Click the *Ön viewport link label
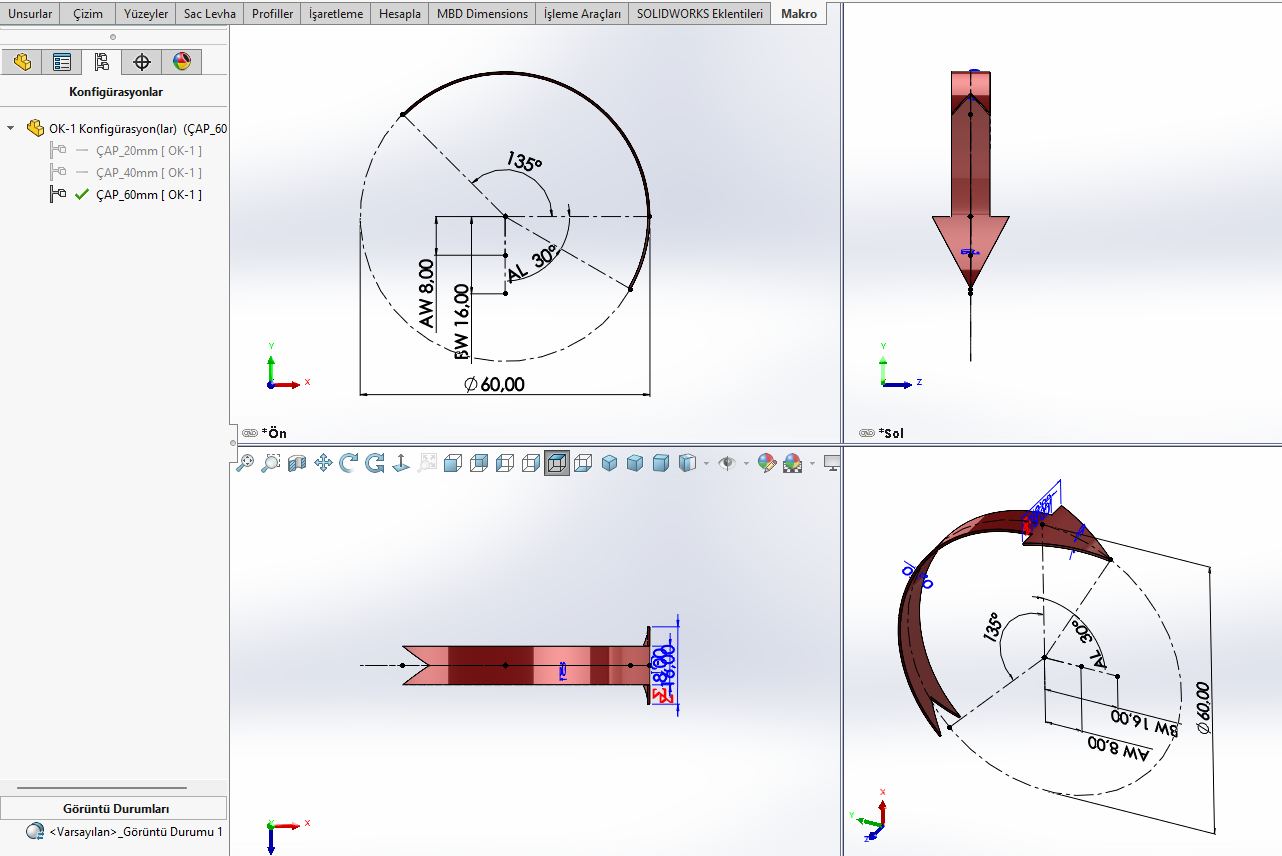The height and width of the screenshot is (856, 1282). (265, 433)
